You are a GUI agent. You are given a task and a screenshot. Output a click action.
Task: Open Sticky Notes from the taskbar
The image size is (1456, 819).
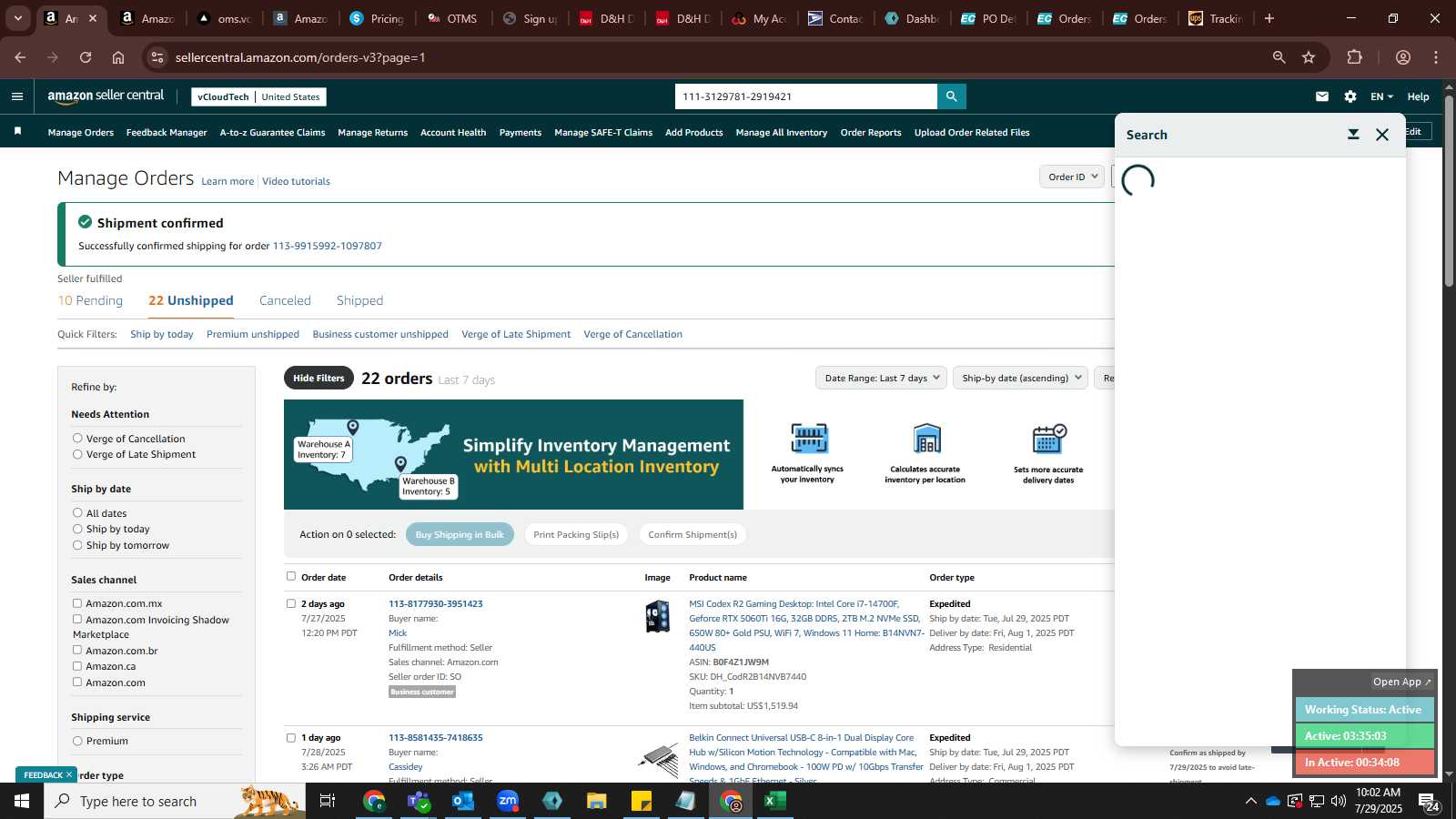click(x=642, y=801)
